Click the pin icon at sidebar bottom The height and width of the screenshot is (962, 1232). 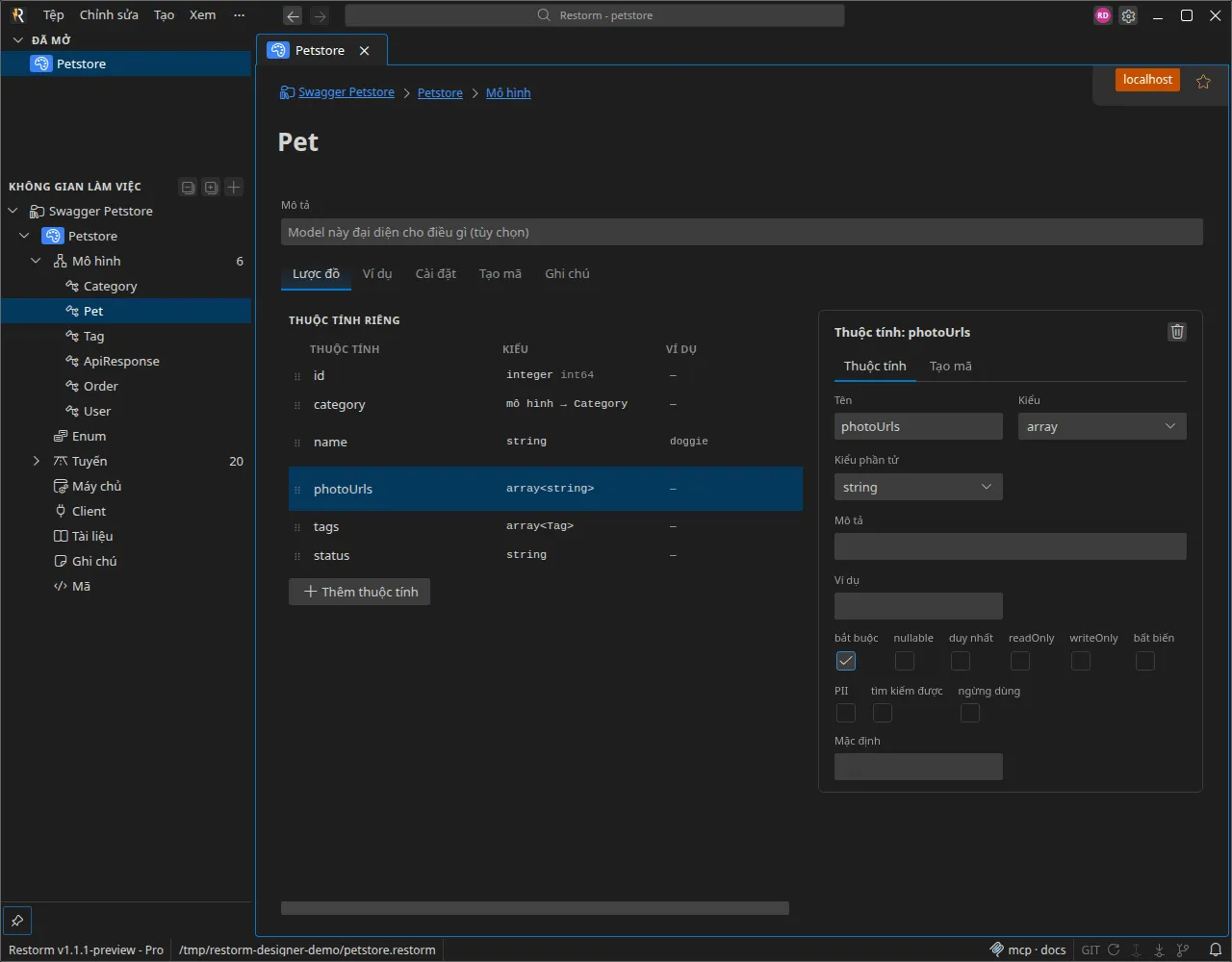click(x=17, y=920)
